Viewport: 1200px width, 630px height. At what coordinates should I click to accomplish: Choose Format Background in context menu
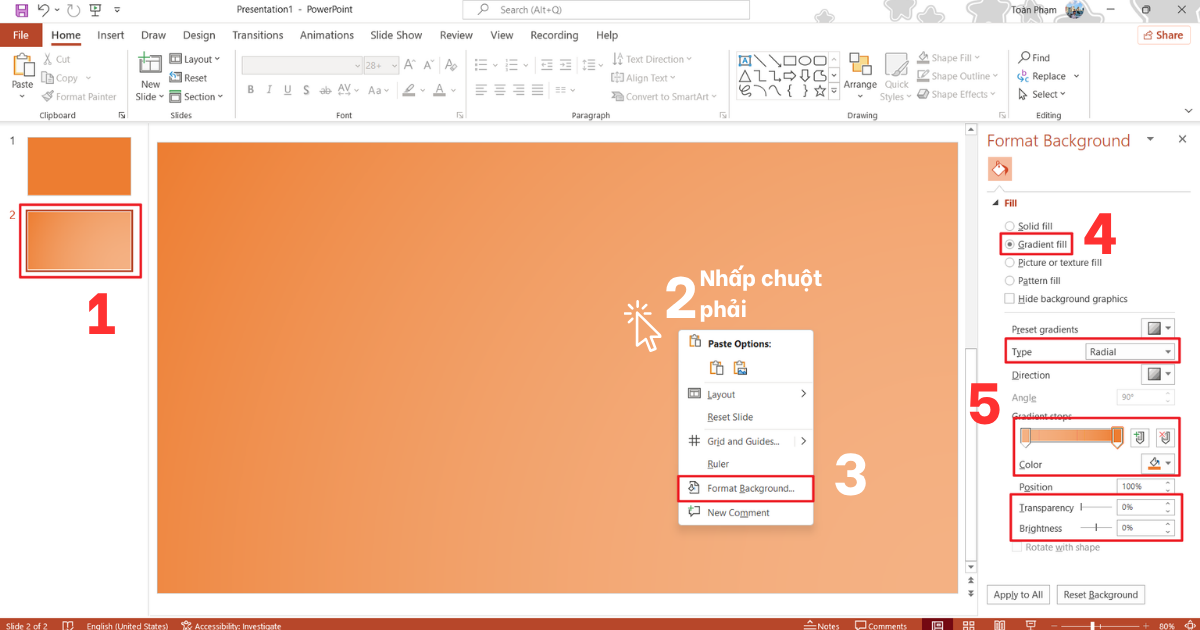tap(746, 488)
